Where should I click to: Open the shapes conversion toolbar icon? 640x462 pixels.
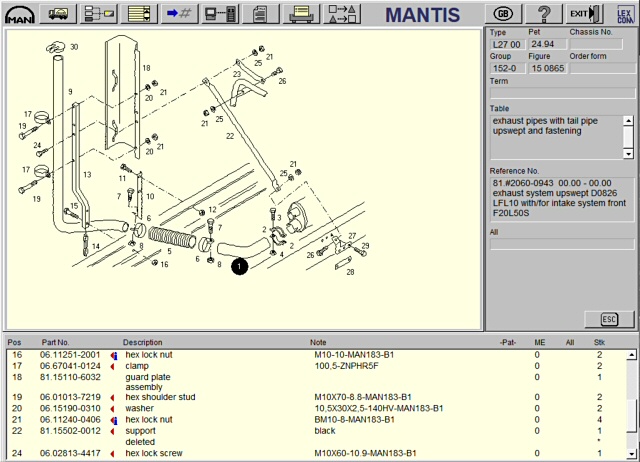[342, 14]
